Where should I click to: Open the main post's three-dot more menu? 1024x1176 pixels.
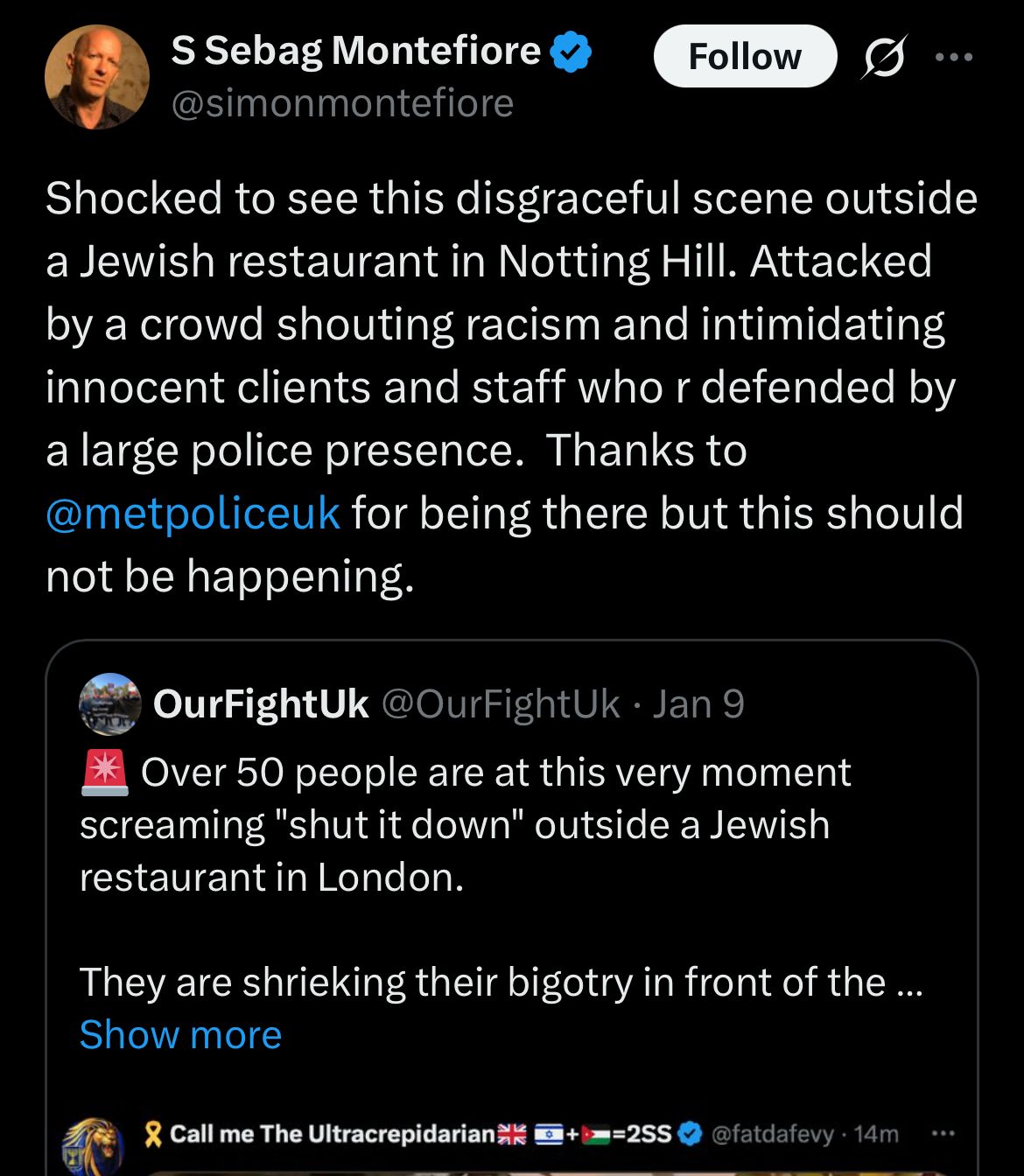tap(953, 57)
